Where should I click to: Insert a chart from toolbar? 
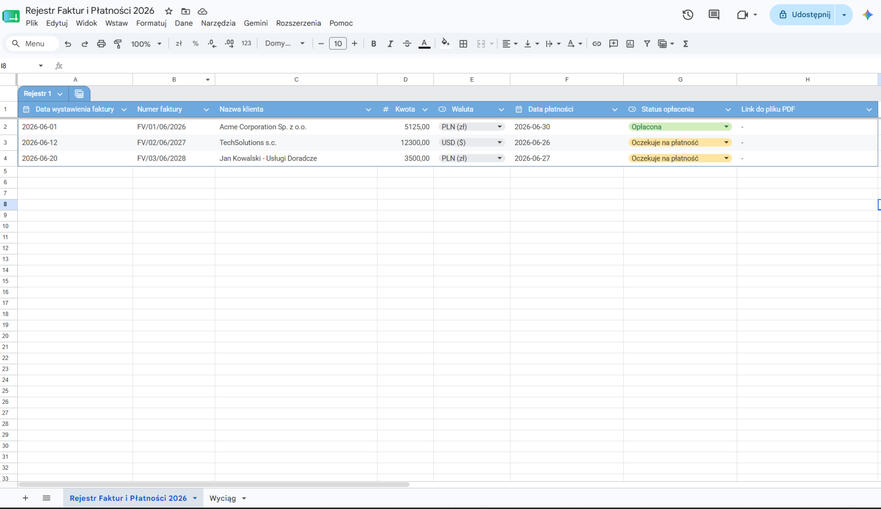[630, 44]
